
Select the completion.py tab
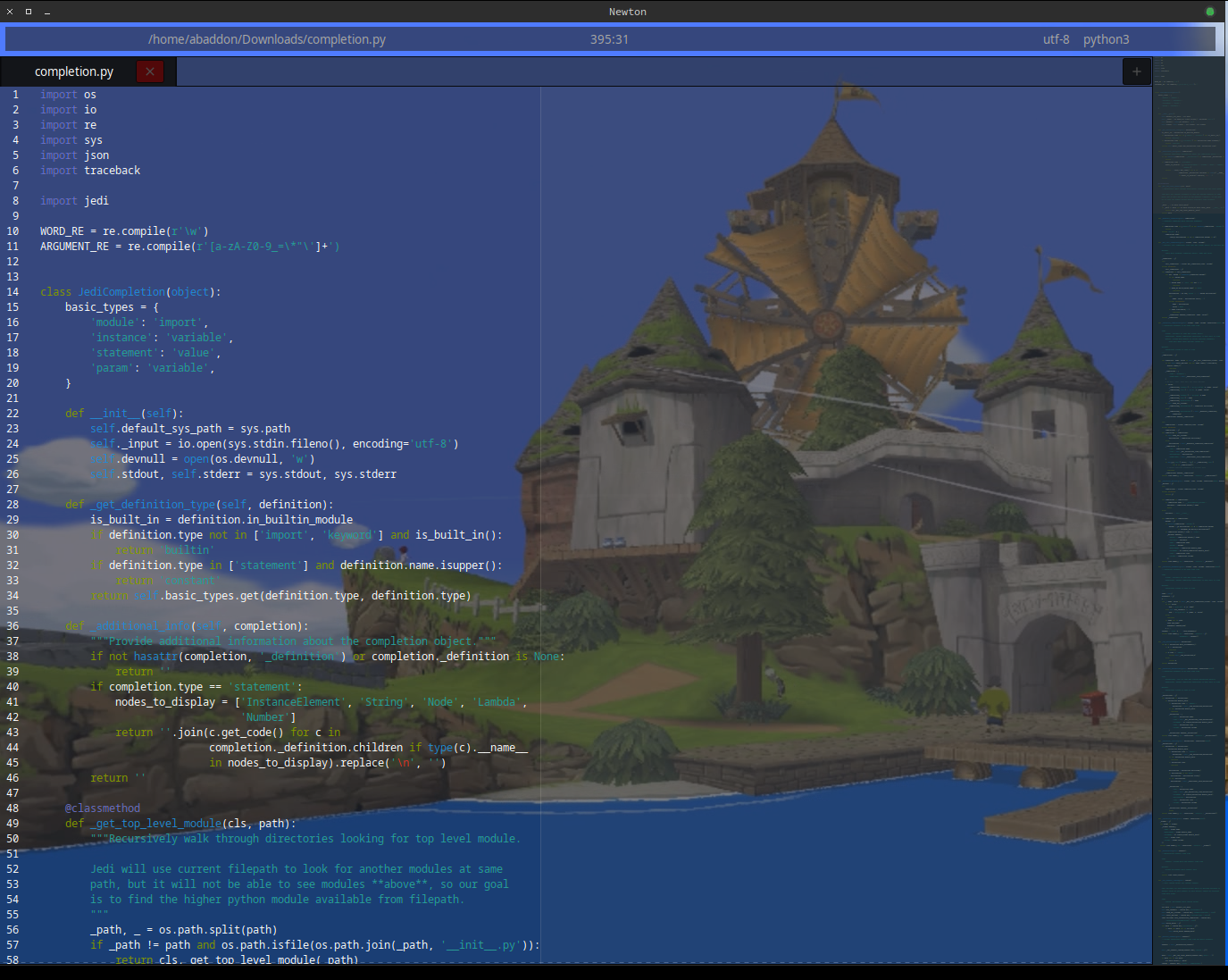(74, 71)
